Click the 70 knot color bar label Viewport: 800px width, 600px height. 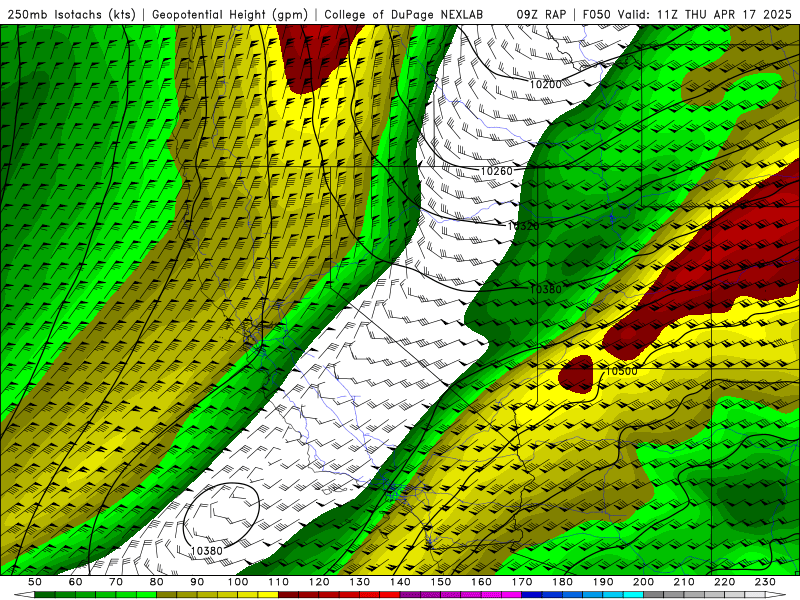coord(116,582)
